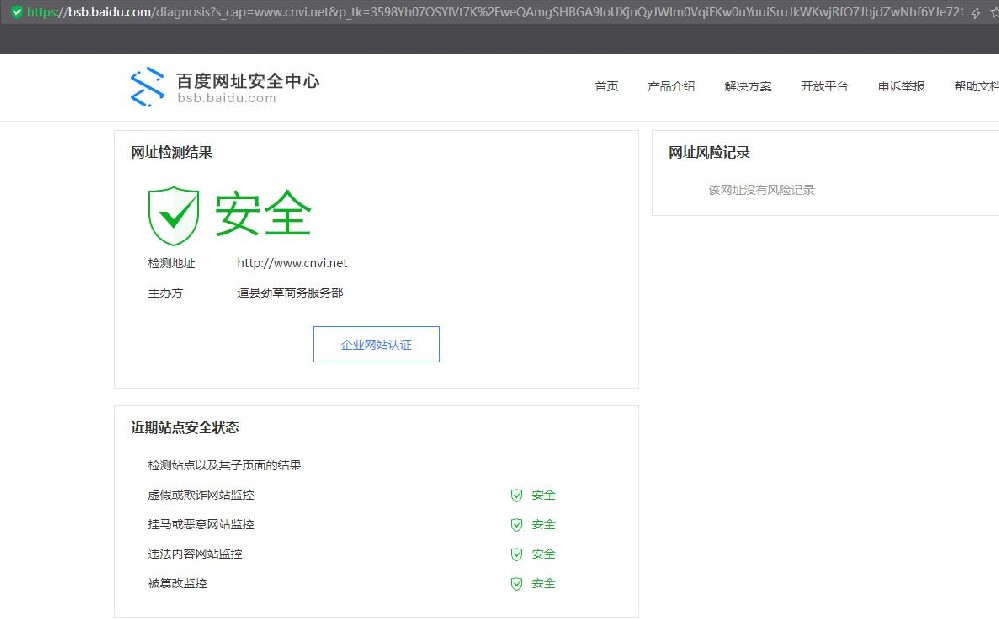The height and width of the screenshot is (619, 999).
Task: Open the 开放平台 navigation item
Action: [824, 86]
